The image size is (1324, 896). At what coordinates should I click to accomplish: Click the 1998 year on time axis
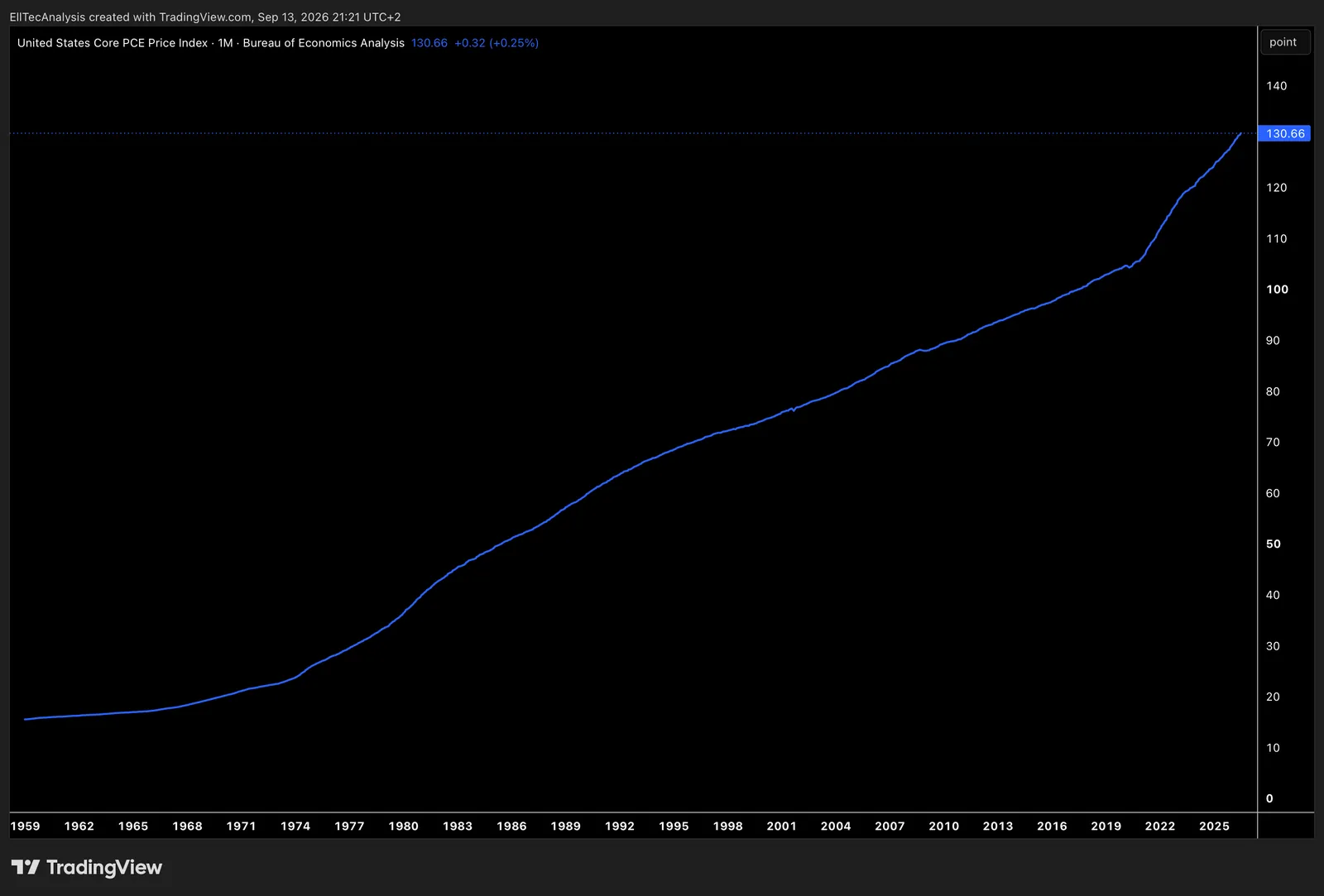pyautogui.click(x=728, y=826)
